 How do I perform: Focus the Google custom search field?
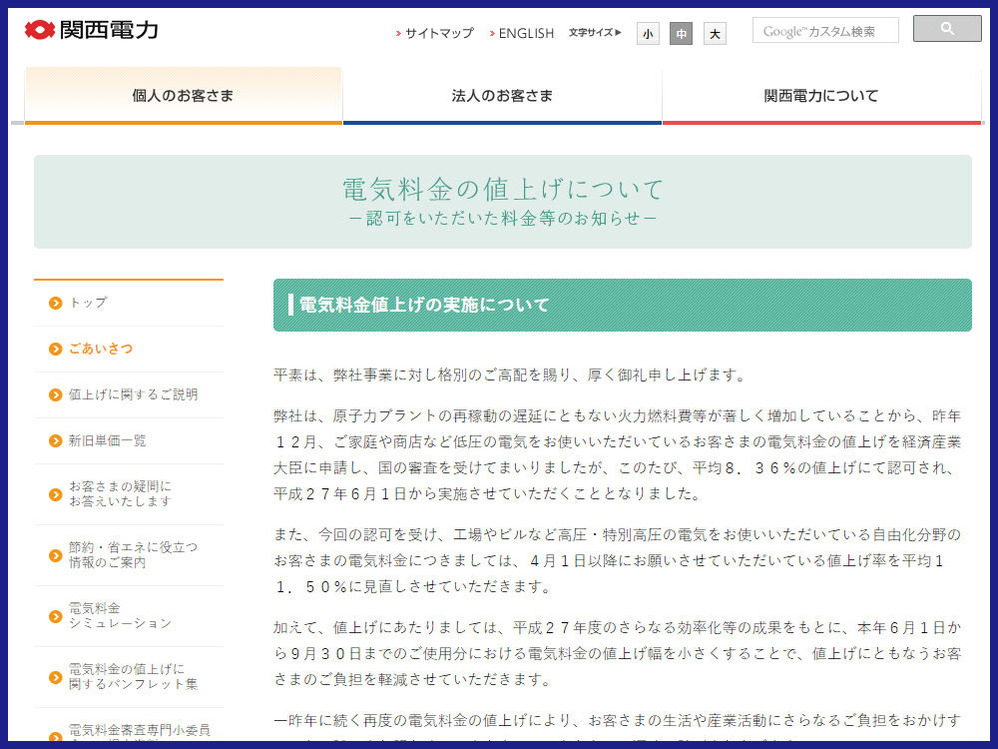pos(825,31)
